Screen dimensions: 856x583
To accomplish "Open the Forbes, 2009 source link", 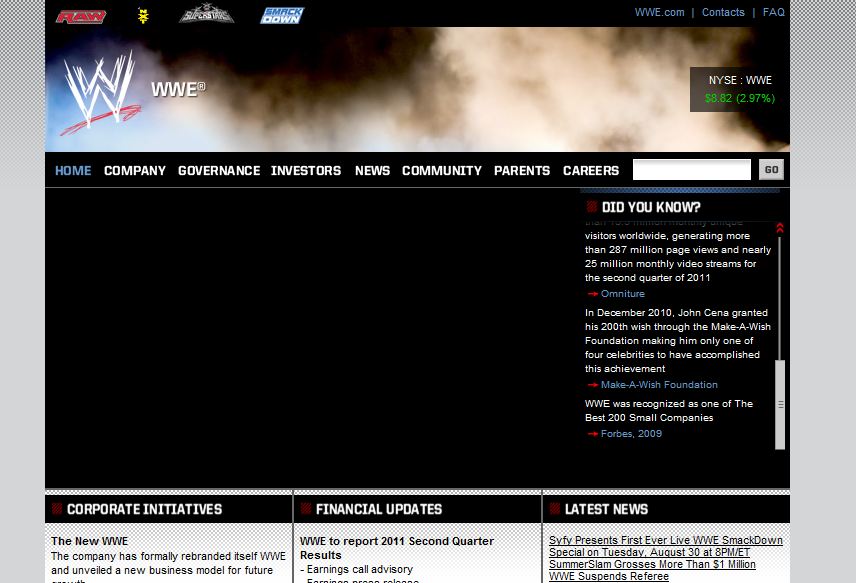I will (x=632, y=434).
